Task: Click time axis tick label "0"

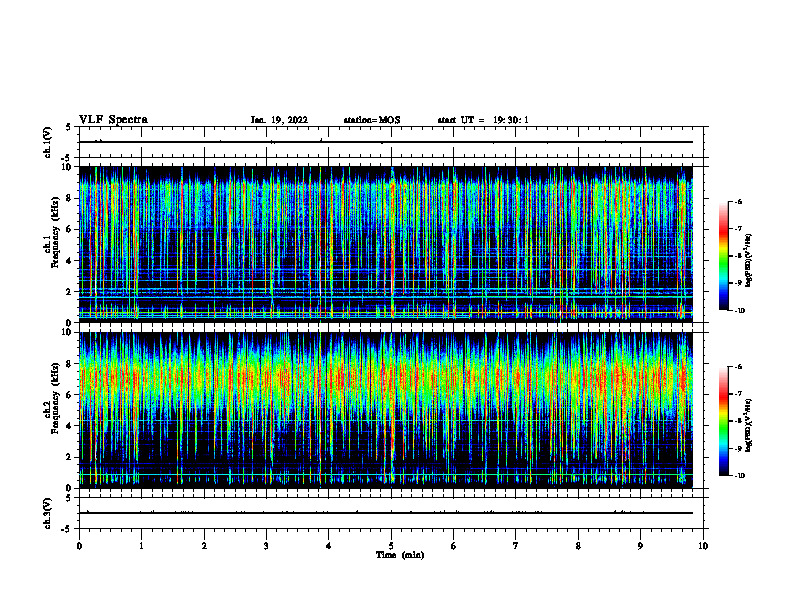Action: 79,546
